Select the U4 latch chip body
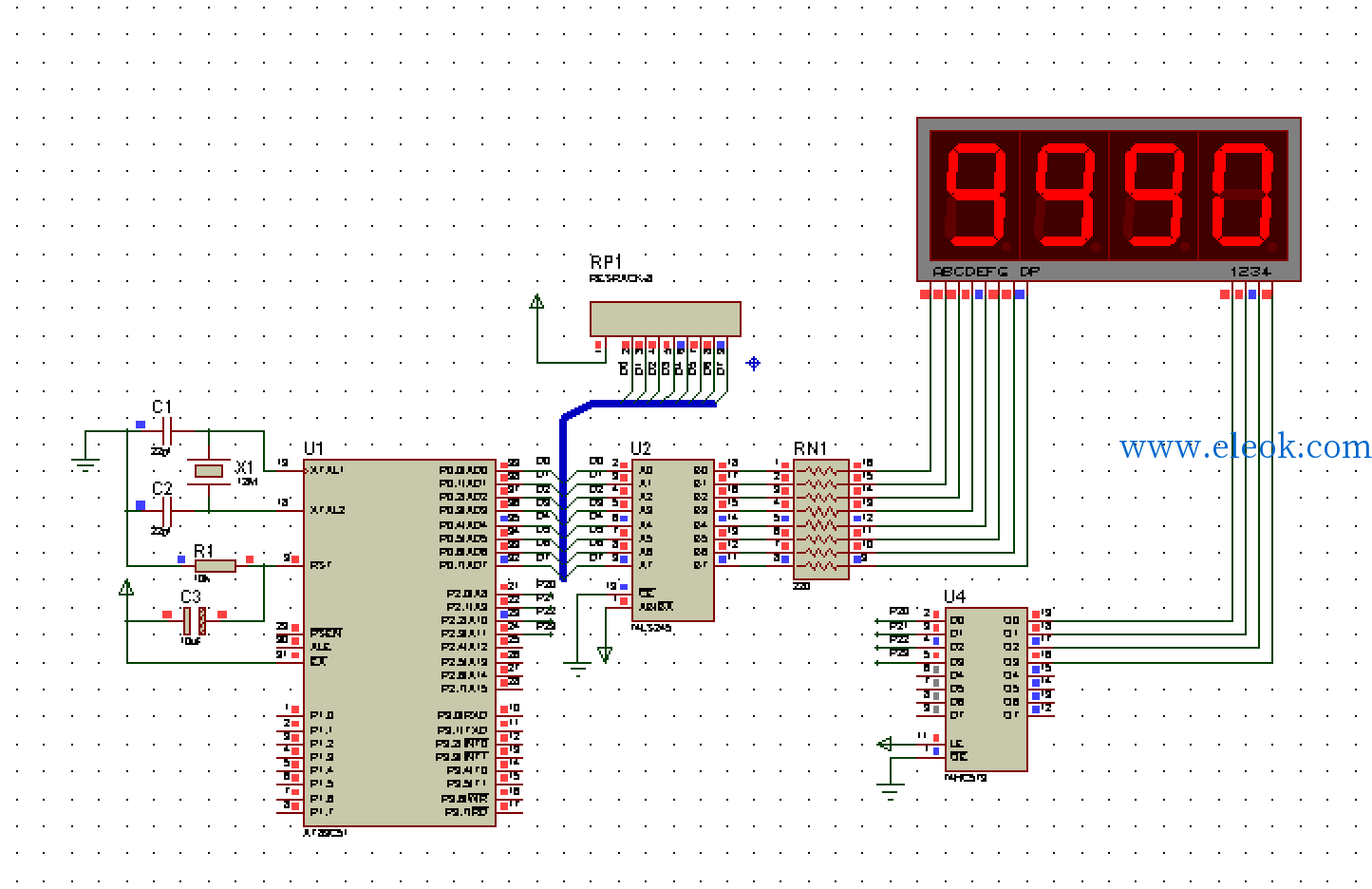 click(987, 690)
